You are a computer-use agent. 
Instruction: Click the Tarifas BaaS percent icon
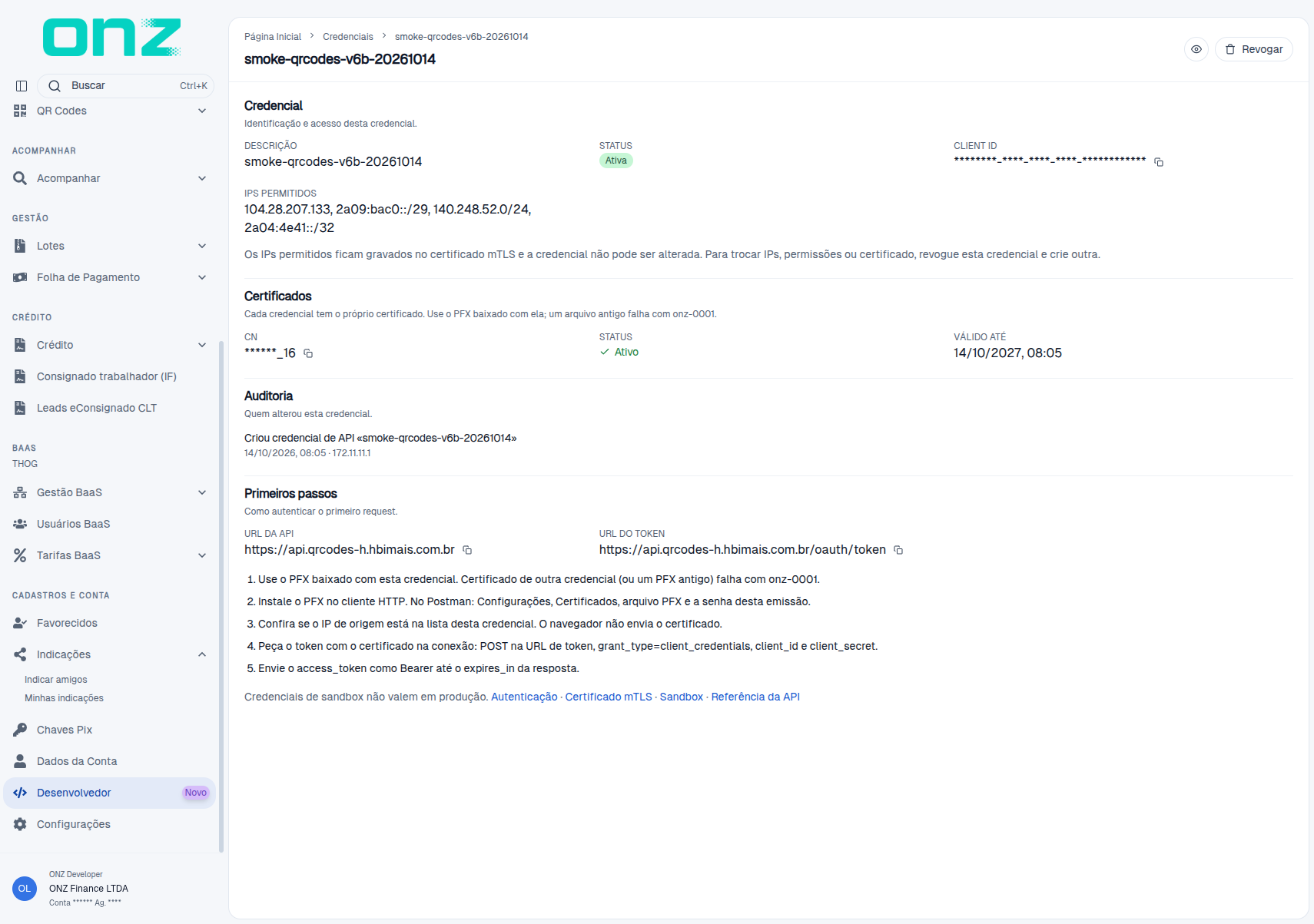point(20,555)
